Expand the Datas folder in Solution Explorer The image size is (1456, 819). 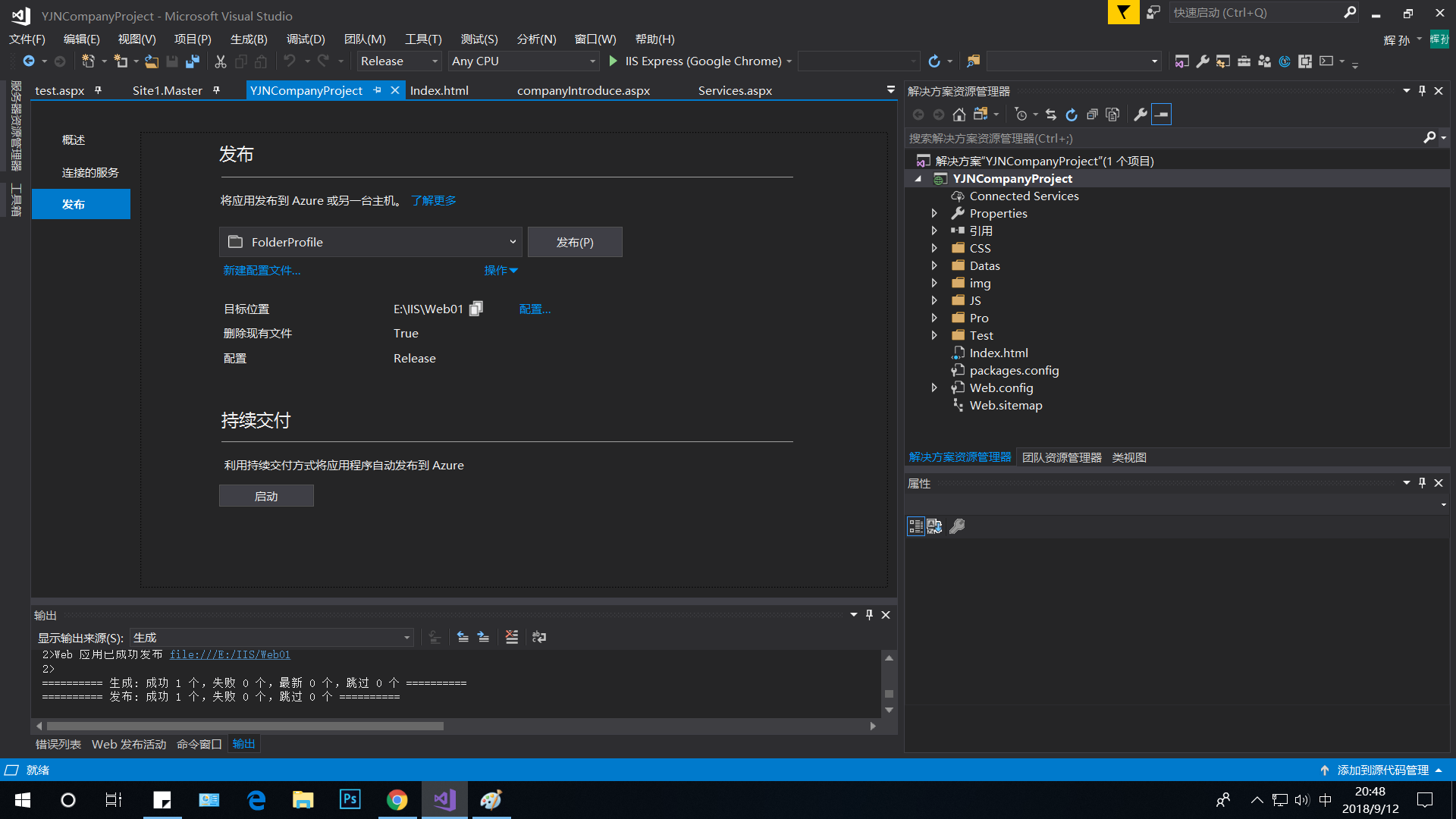934,266
